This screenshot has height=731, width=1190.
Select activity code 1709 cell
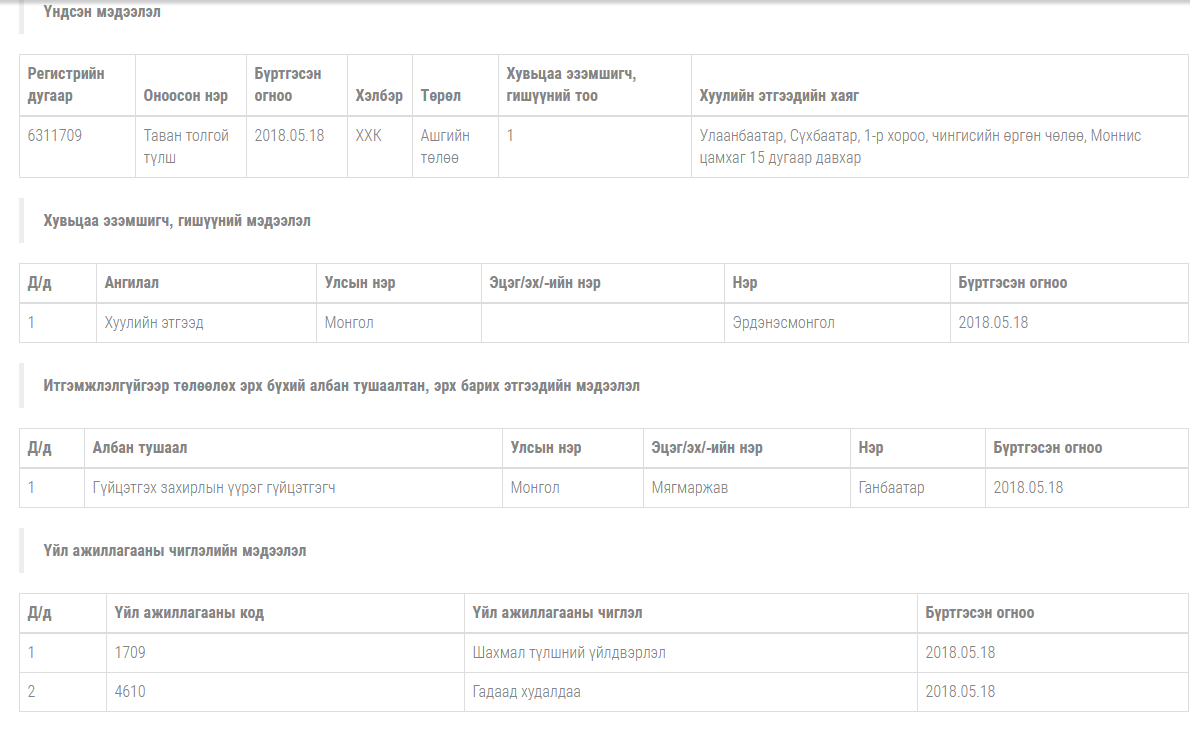(130, 653)
